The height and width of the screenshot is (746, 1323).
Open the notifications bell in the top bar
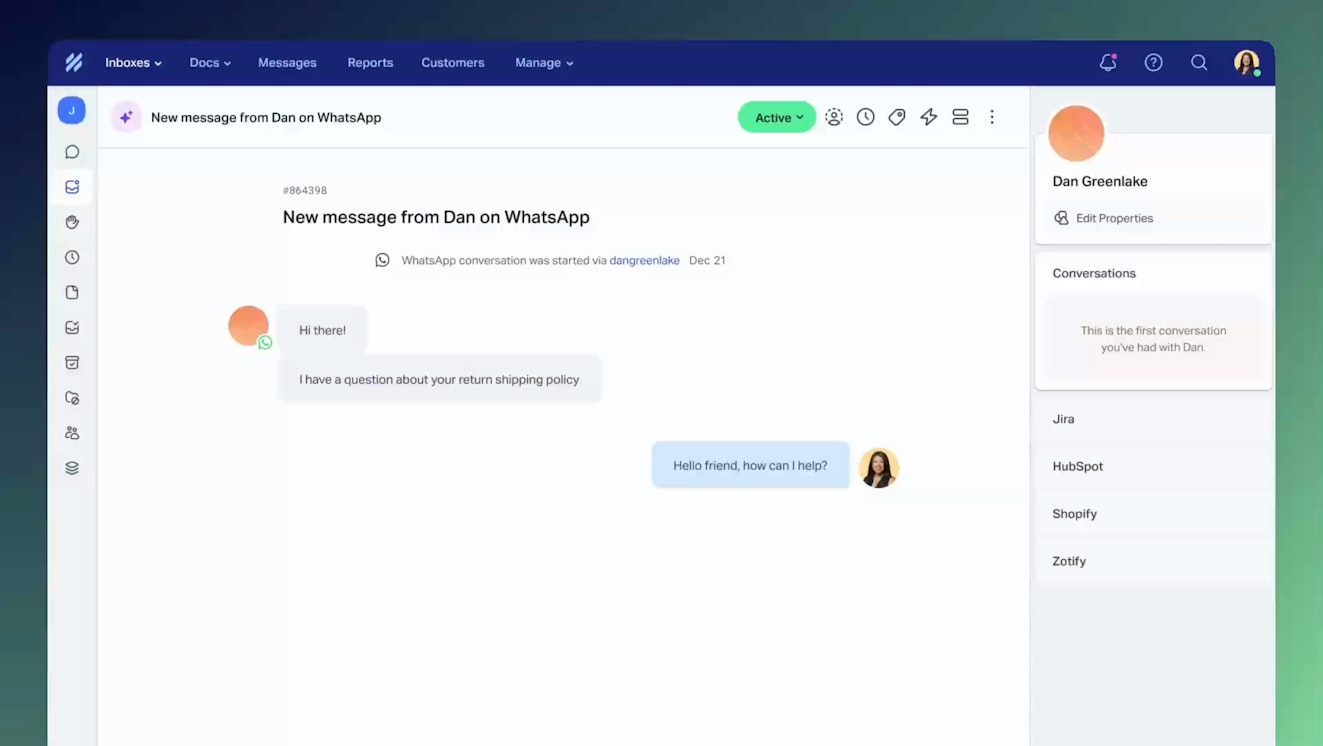(x=1107, y=62)
